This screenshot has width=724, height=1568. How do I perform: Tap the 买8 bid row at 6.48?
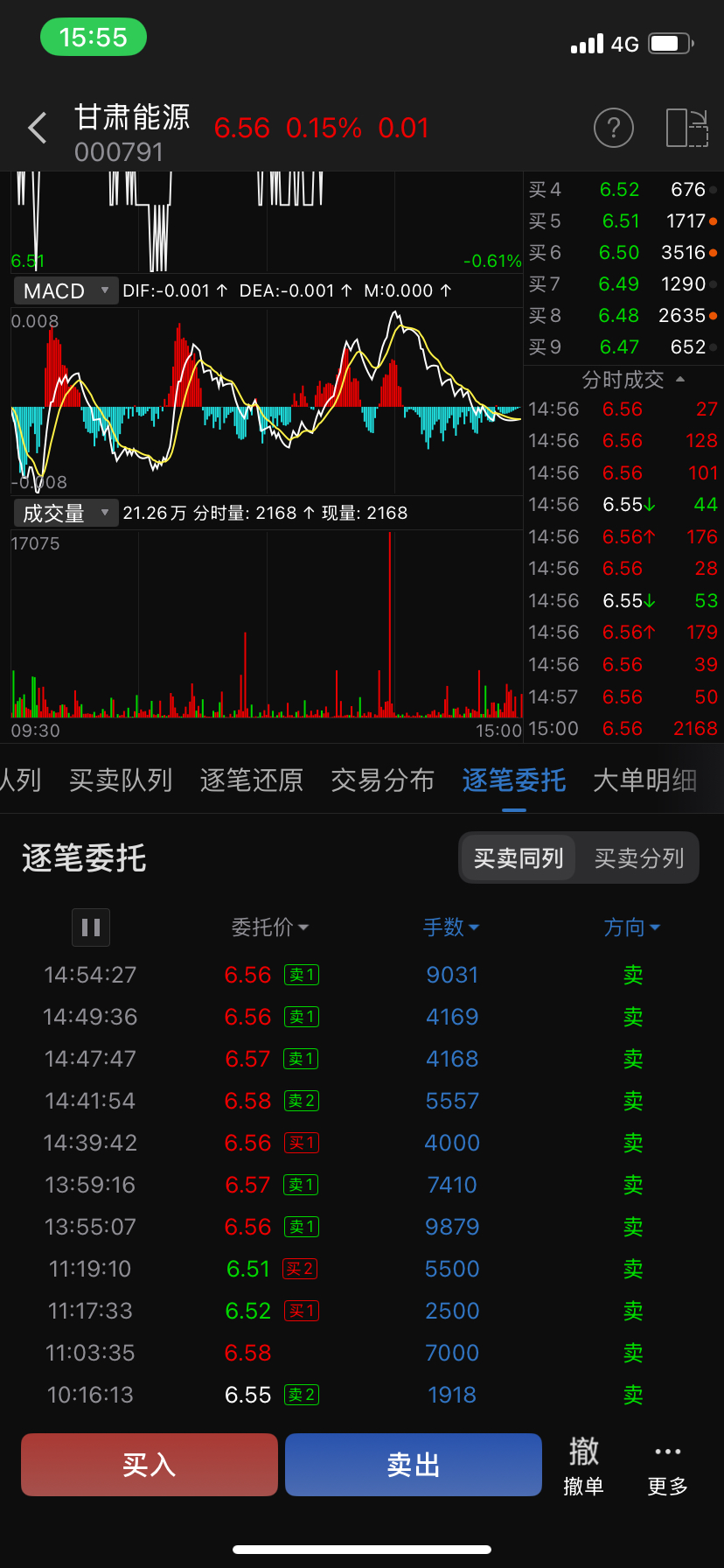[623, 316]
